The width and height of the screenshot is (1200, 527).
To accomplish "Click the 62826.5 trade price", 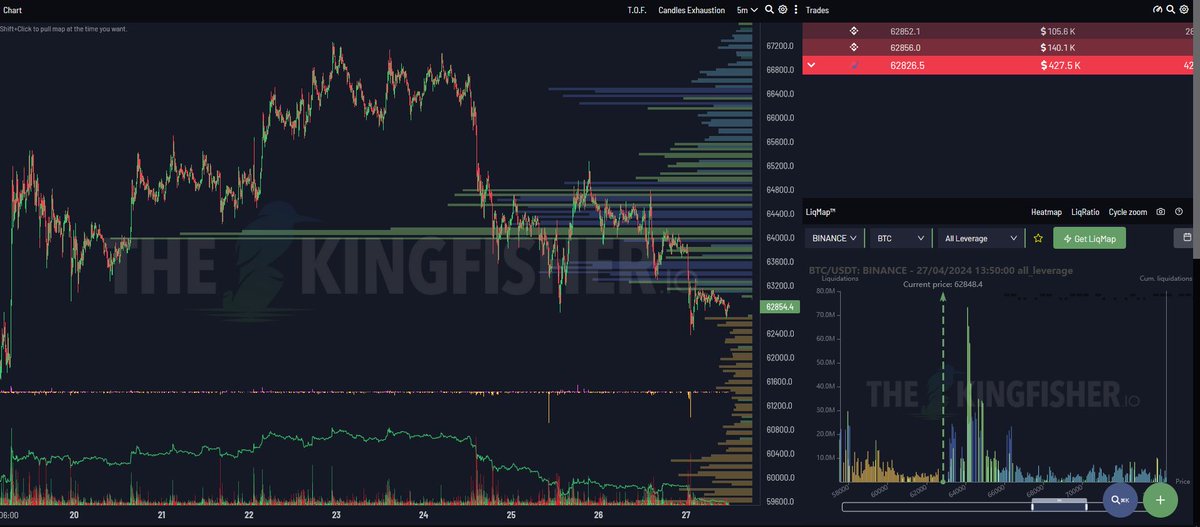I will coord(907,65).
